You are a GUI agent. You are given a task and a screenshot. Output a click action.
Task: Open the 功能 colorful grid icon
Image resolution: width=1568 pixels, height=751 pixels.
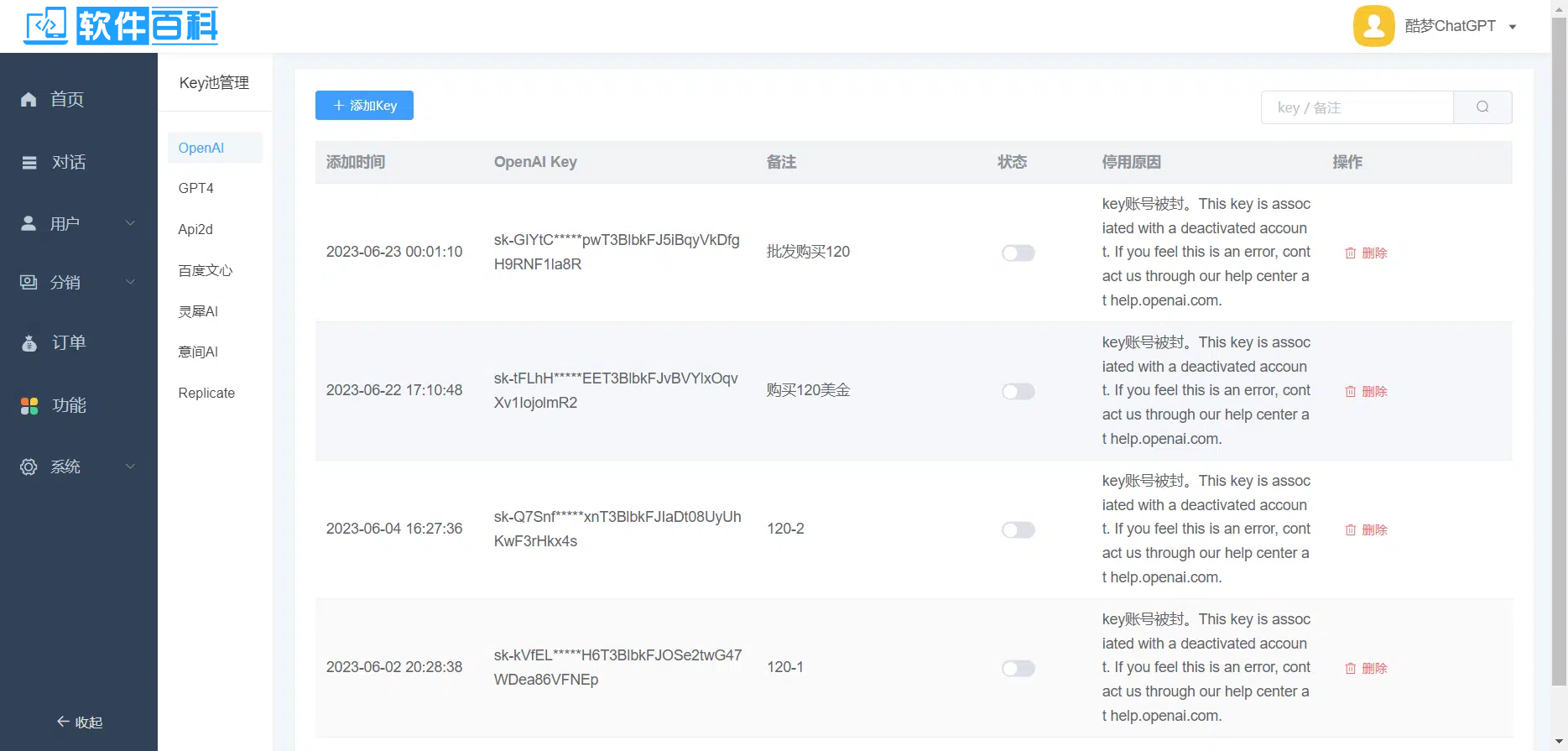(29, 406)
